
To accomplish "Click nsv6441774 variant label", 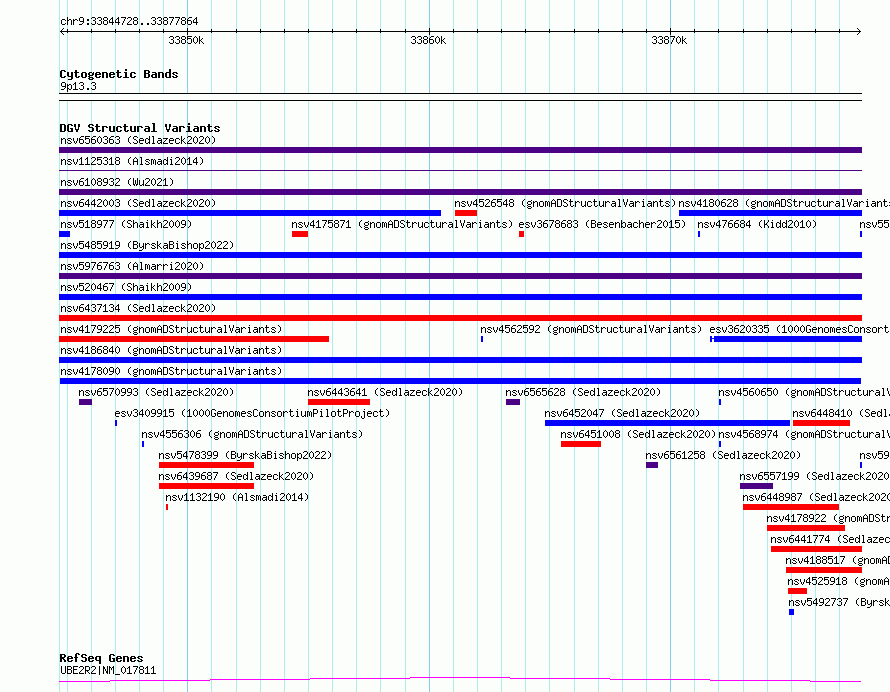I will (830, 539).
